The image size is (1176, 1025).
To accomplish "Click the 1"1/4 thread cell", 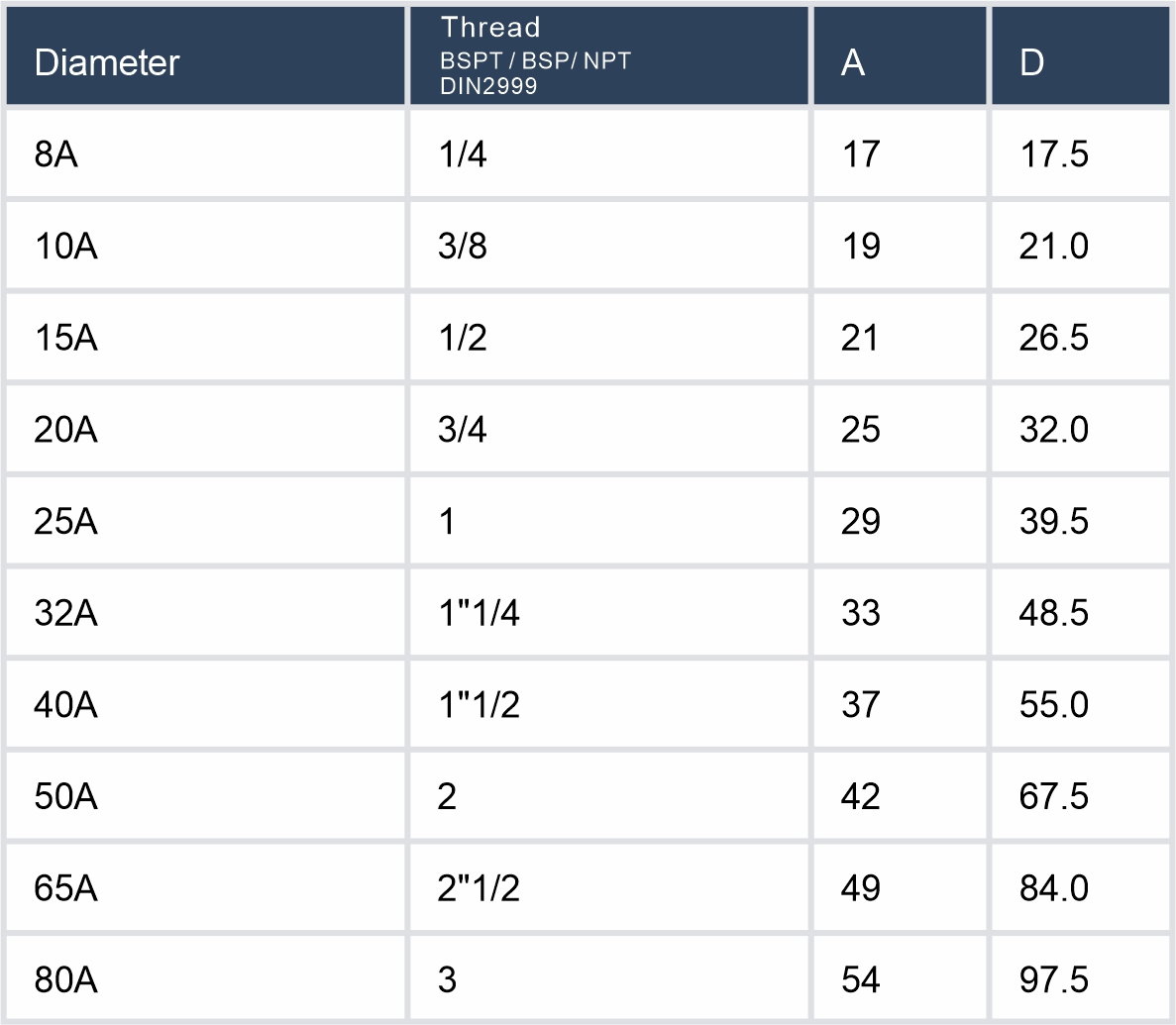I will [479, 613].
